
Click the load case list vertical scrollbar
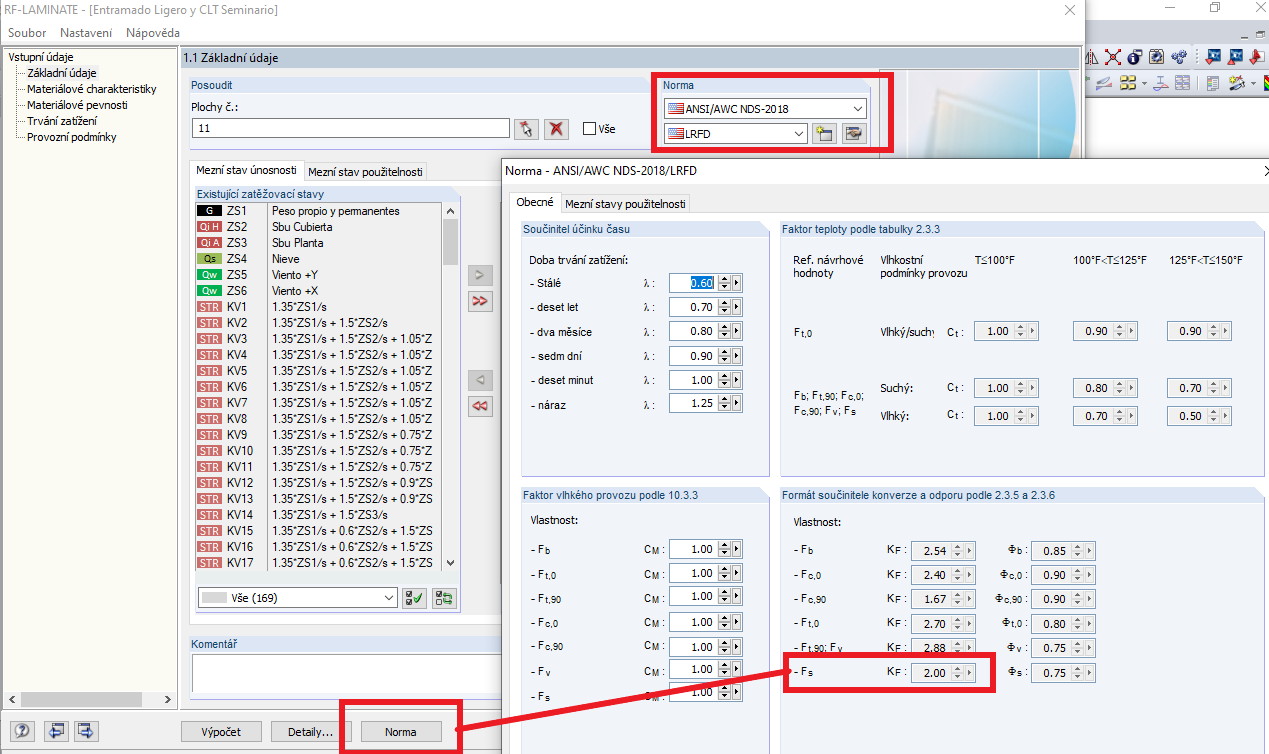(x=450, y=387)
